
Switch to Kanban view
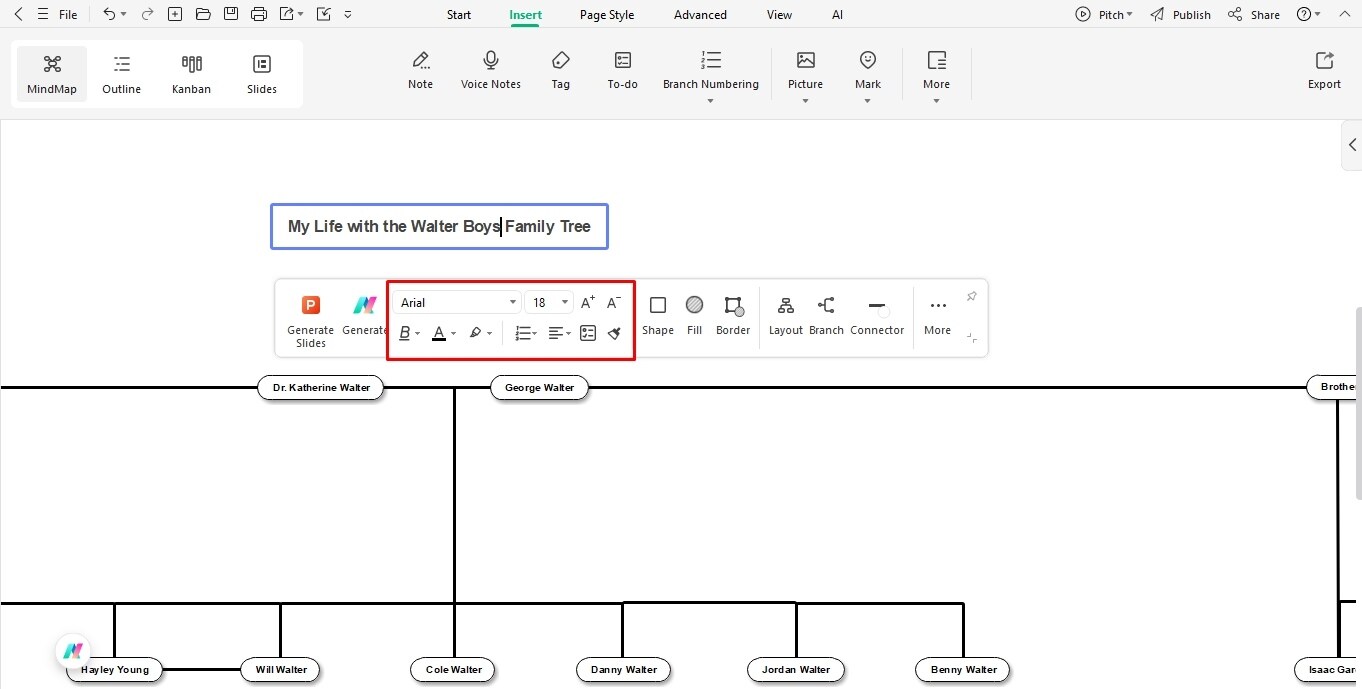coord(191,72)
